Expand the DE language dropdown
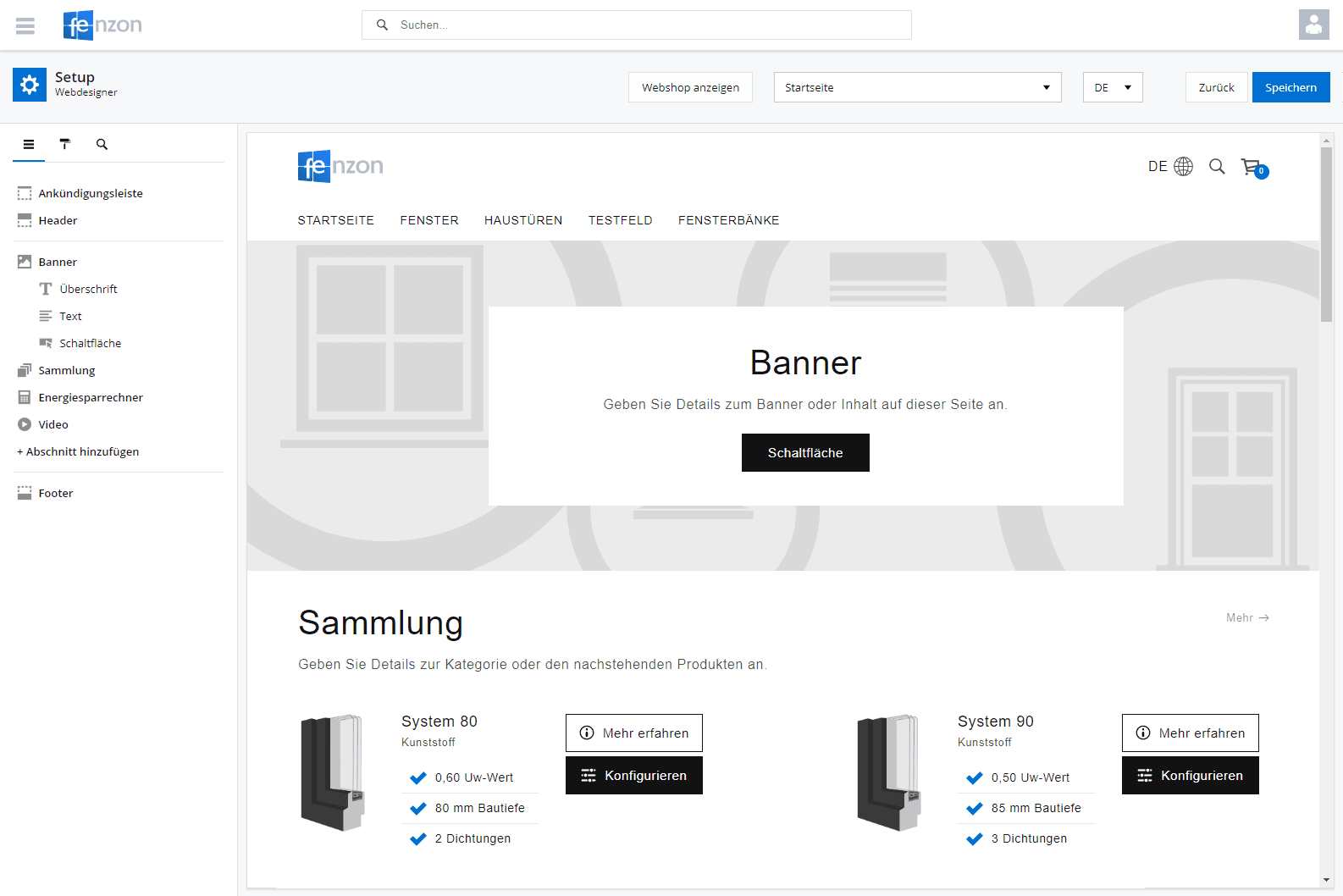This screenshot has width=1343, height=896. tap(1113, 87)
